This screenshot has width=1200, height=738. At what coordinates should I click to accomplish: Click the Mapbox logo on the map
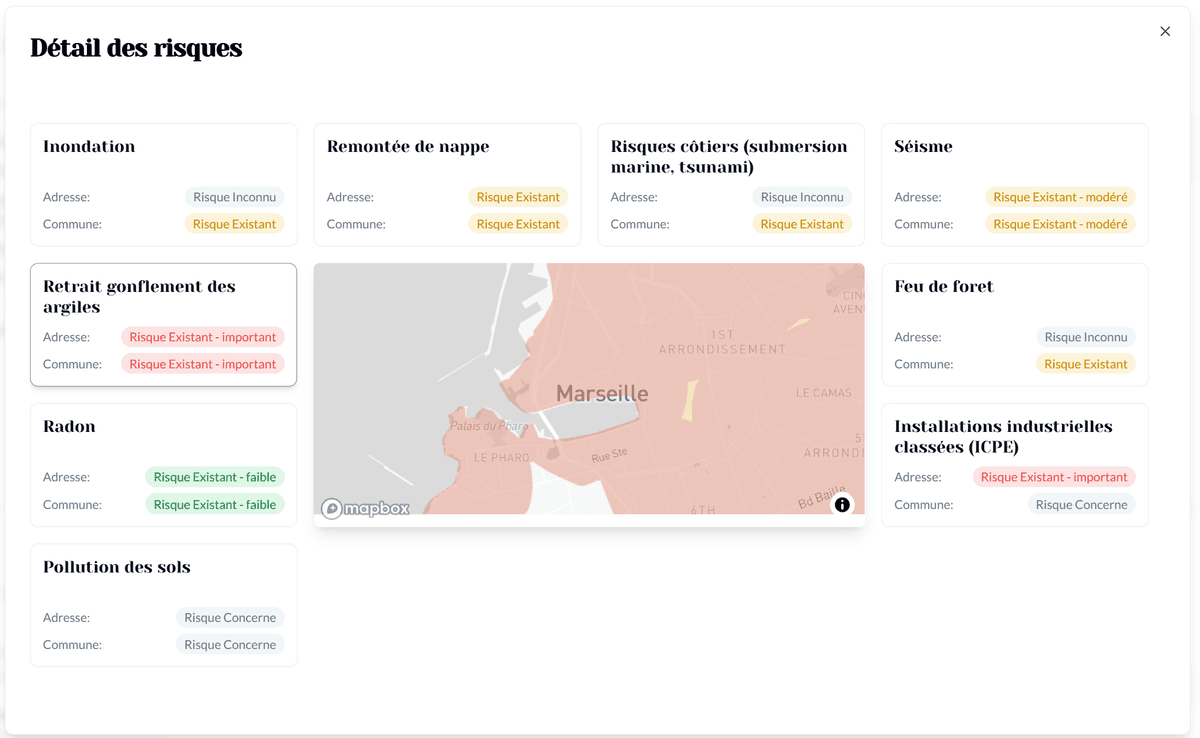(x=366, y=508)
